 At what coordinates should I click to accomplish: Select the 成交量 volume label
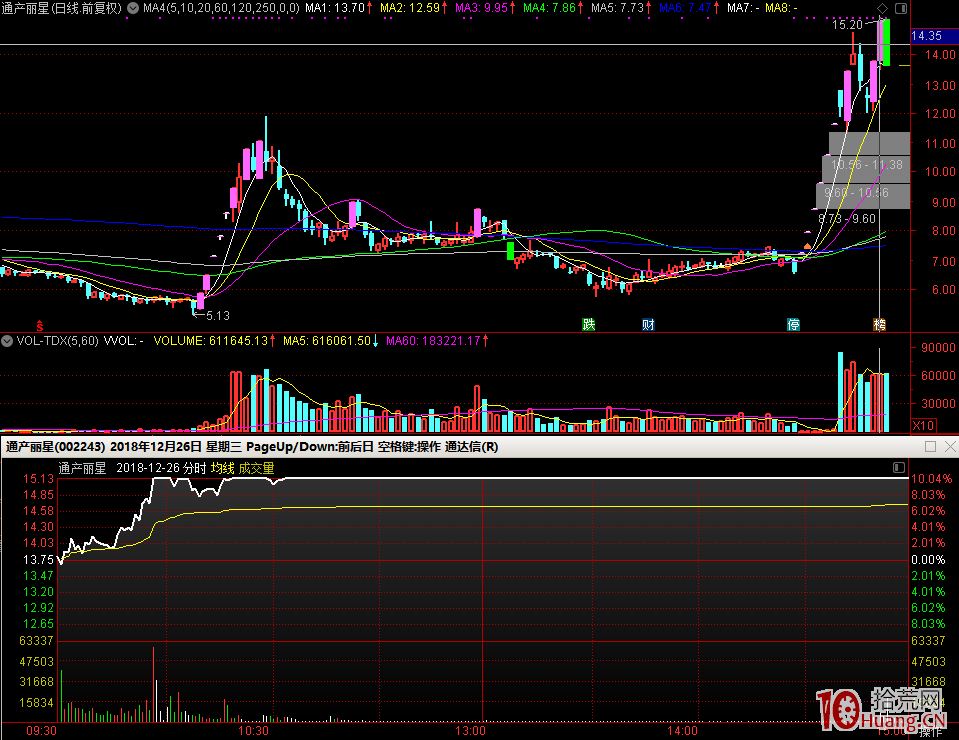(x=256, y=468)
